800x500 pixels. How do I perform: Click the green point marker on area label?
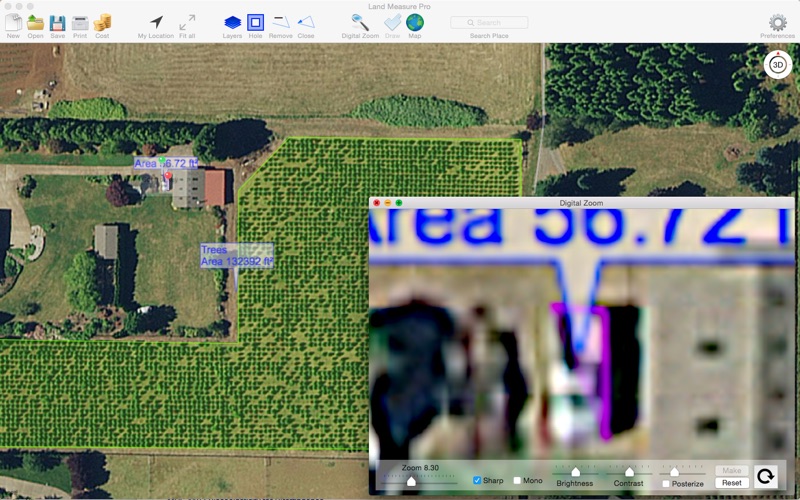(x=162, y=160)
